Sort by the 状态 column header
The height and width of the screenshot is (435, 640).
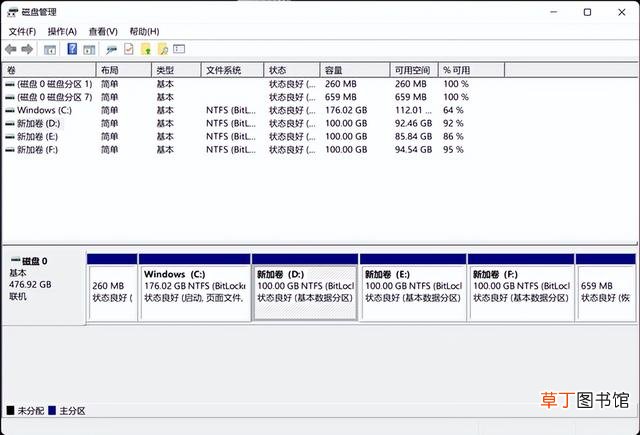click(292, 70)
